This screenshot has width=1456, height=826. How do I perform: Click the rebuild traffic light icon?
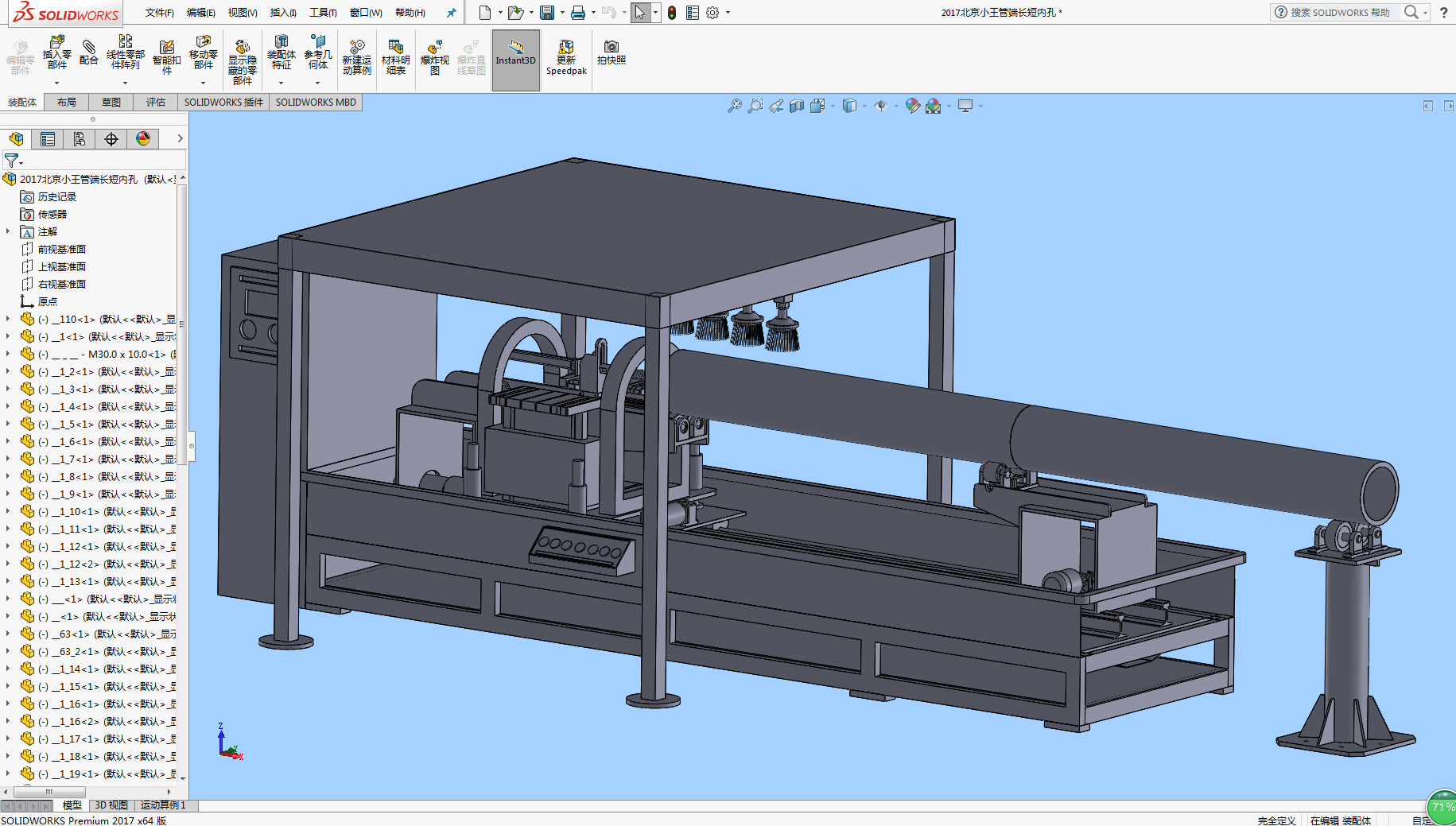(x=672, y=13)
